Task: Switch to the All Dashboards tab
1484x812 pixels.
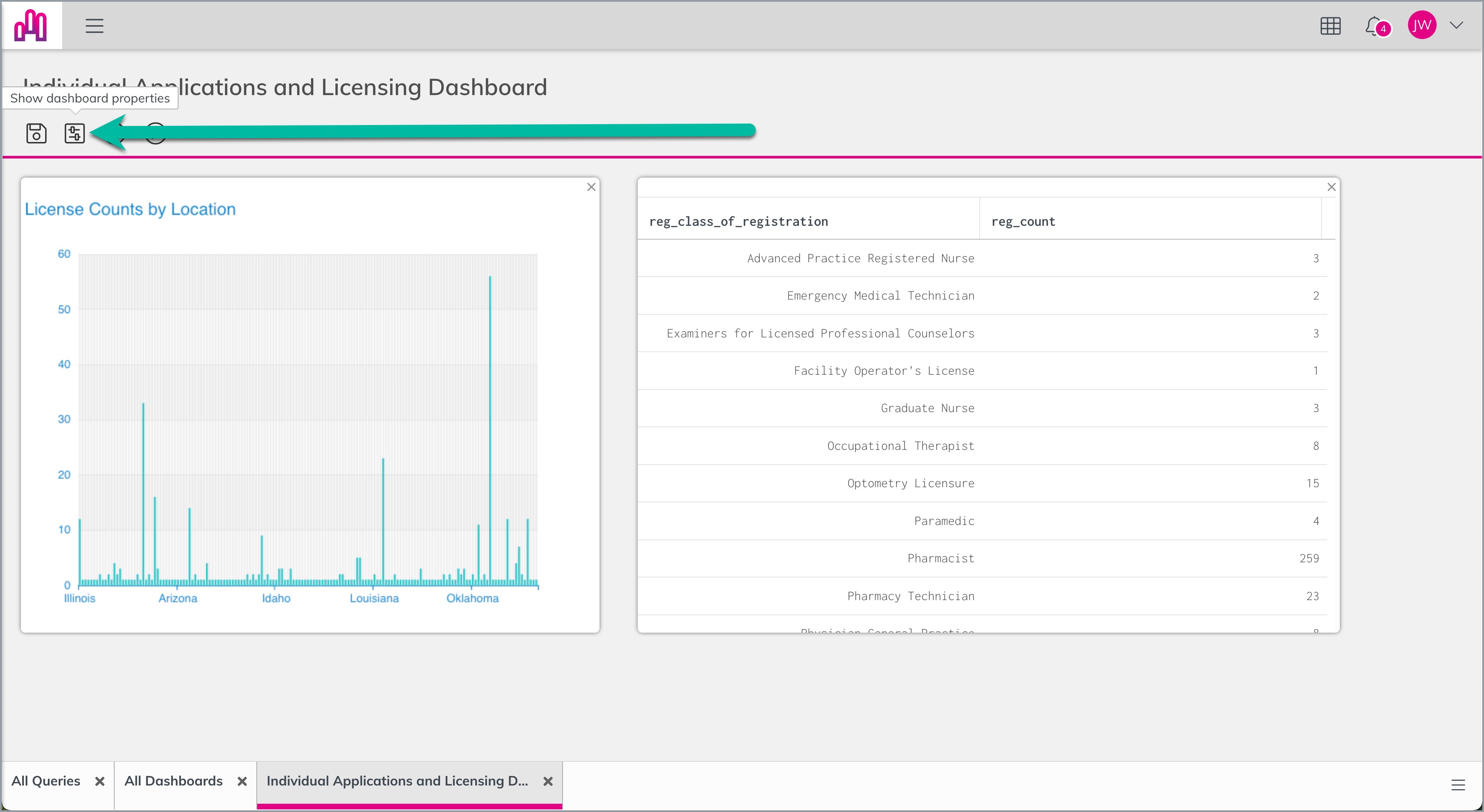Action: point(173,781)
